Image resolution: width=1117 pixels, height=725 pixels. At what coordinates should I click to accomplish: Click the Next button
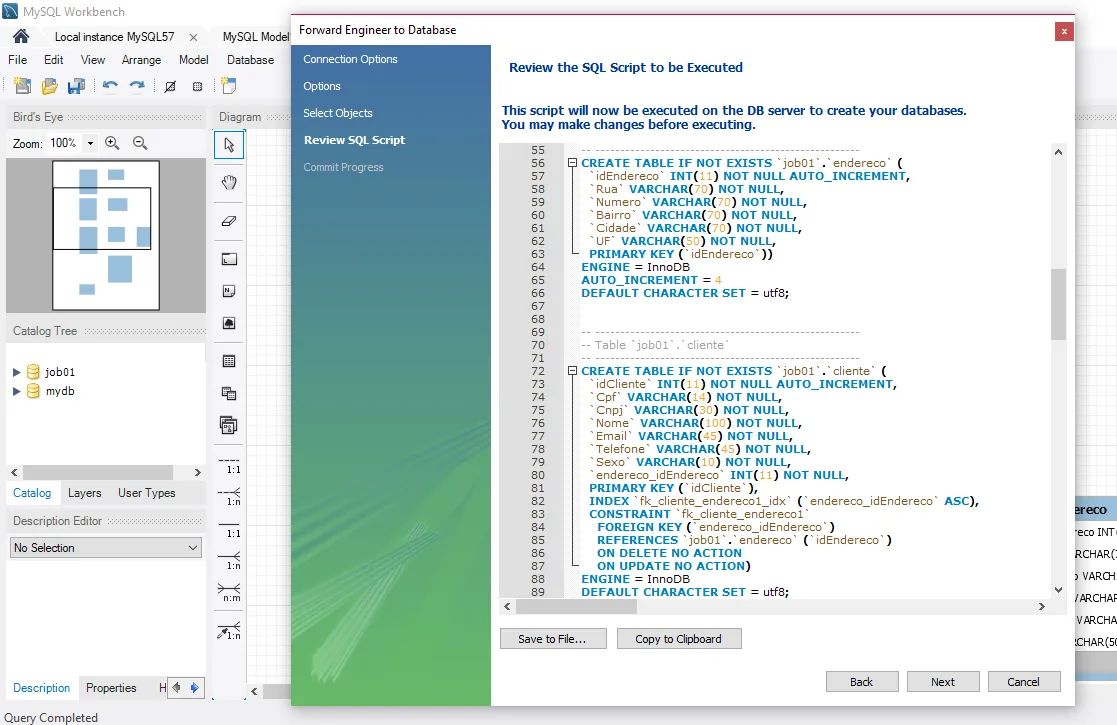click(x=943, y=682)
